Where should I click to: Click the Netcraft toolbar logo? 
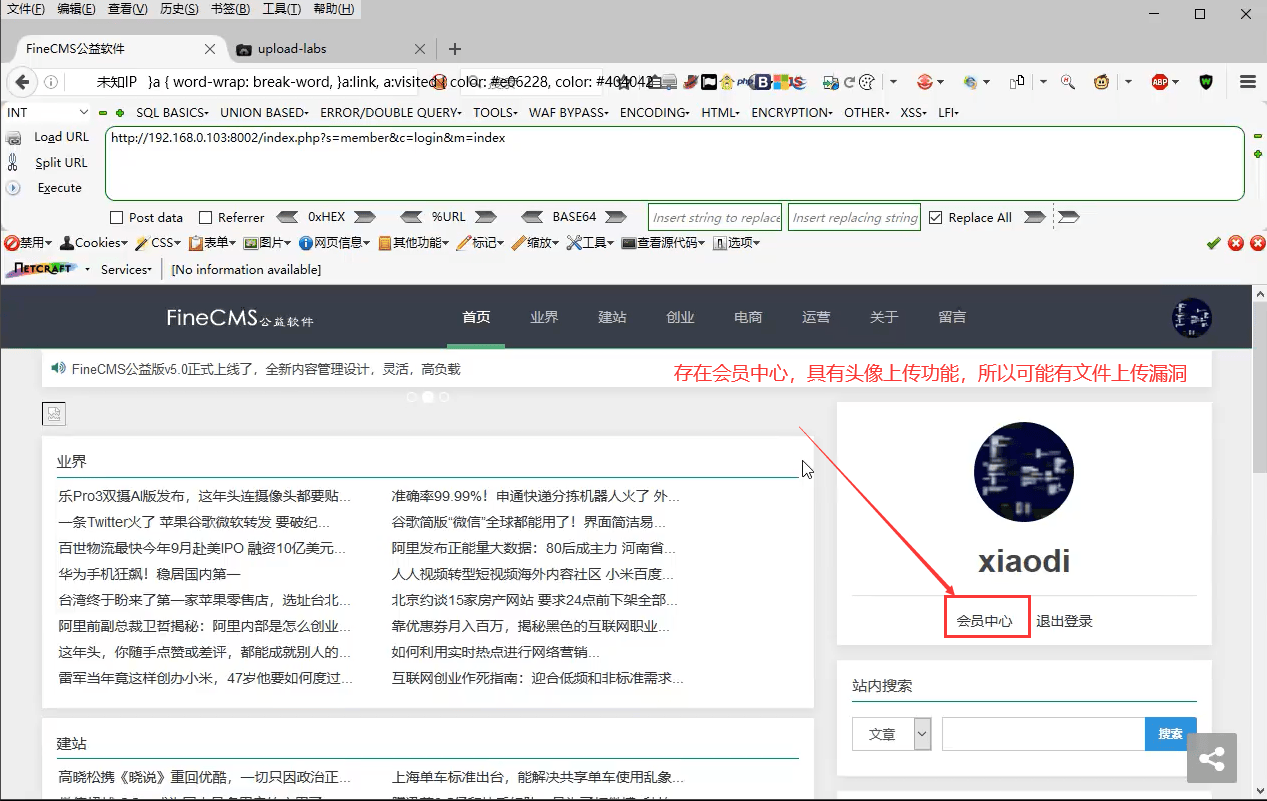(41, 269)
